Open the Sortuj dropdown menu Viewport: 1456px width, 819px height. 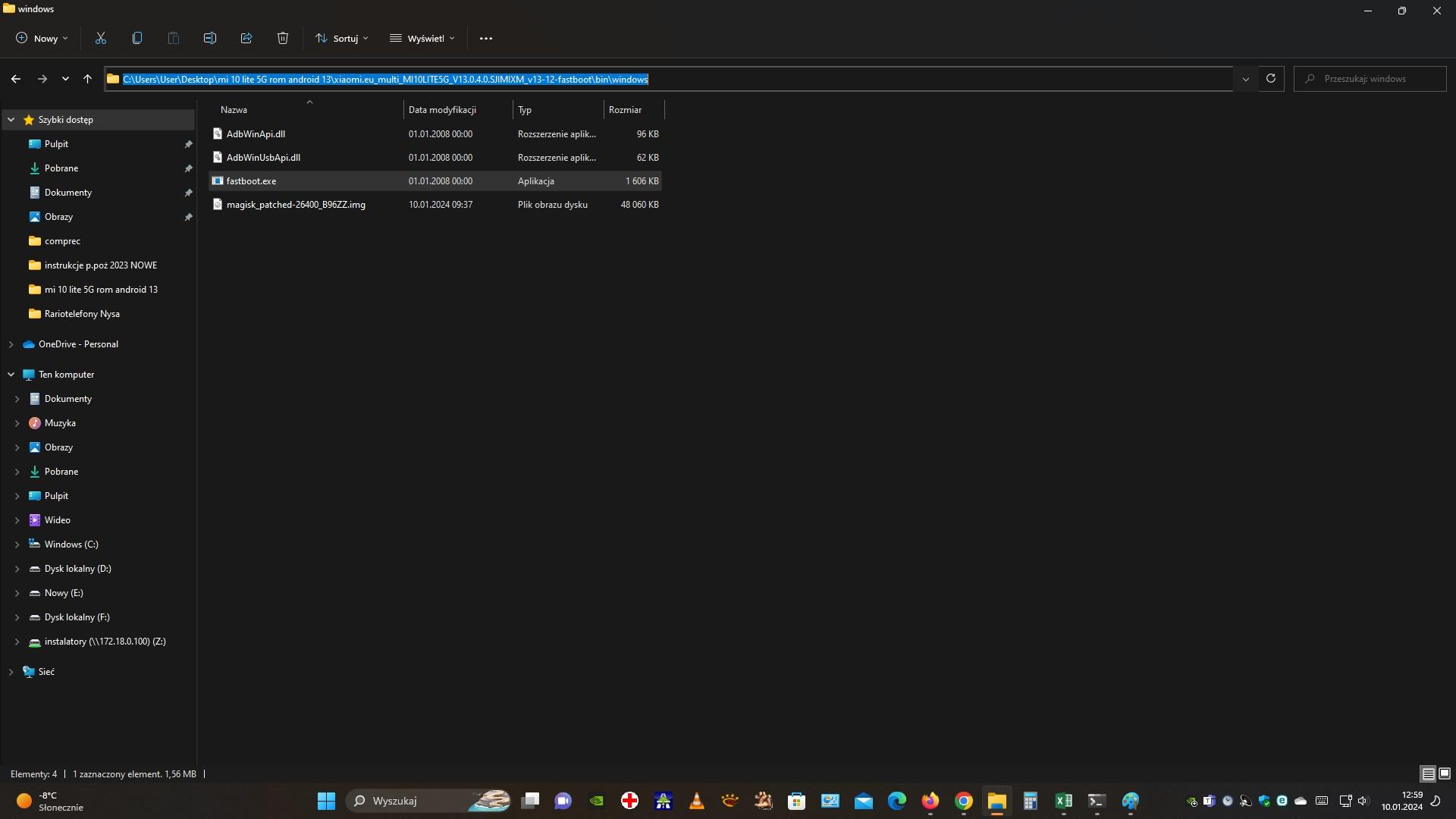coord(342,38)
